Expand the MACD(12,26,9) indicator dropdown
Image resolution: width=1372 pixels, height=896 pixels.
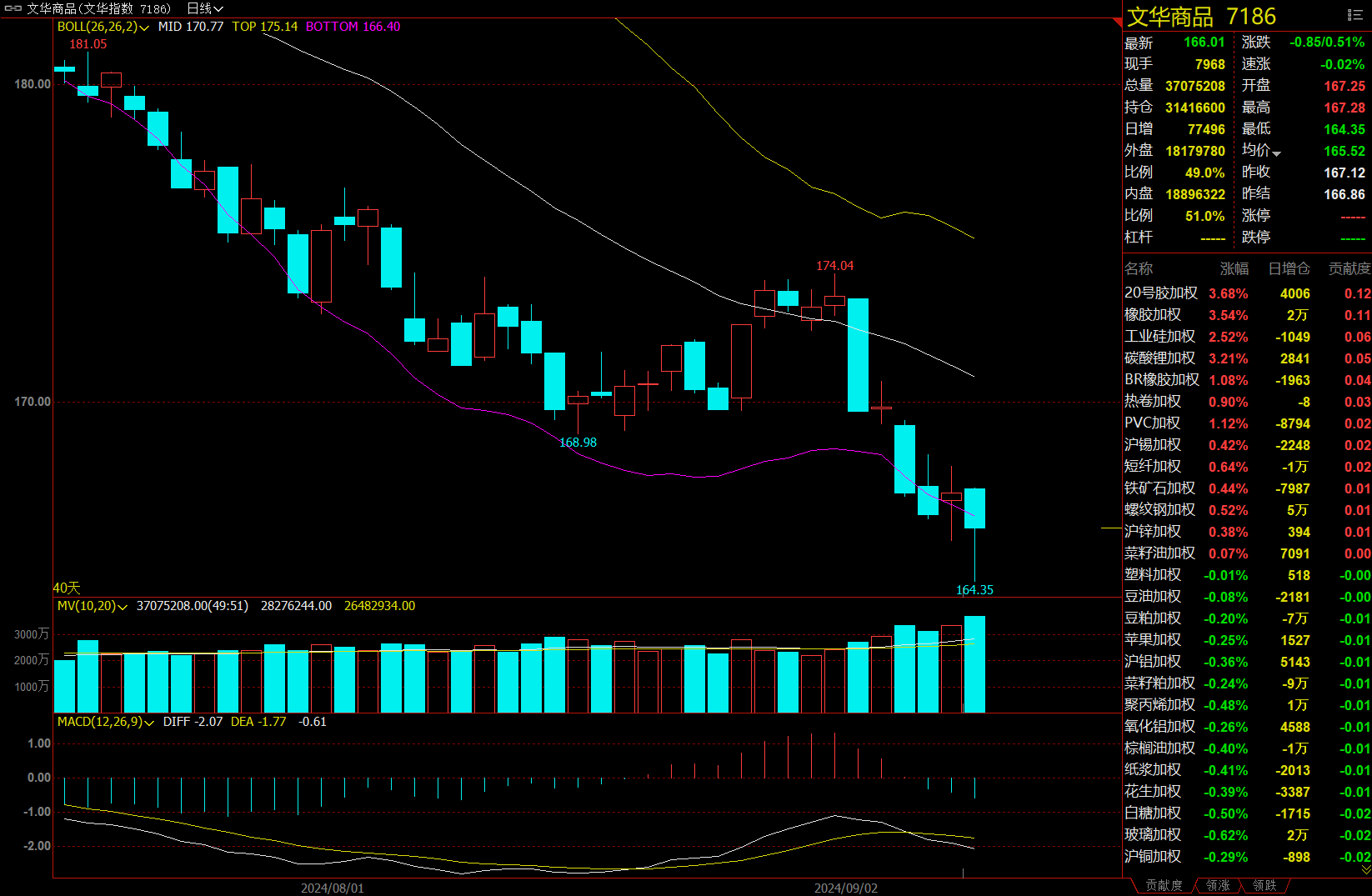coord(149,723)
